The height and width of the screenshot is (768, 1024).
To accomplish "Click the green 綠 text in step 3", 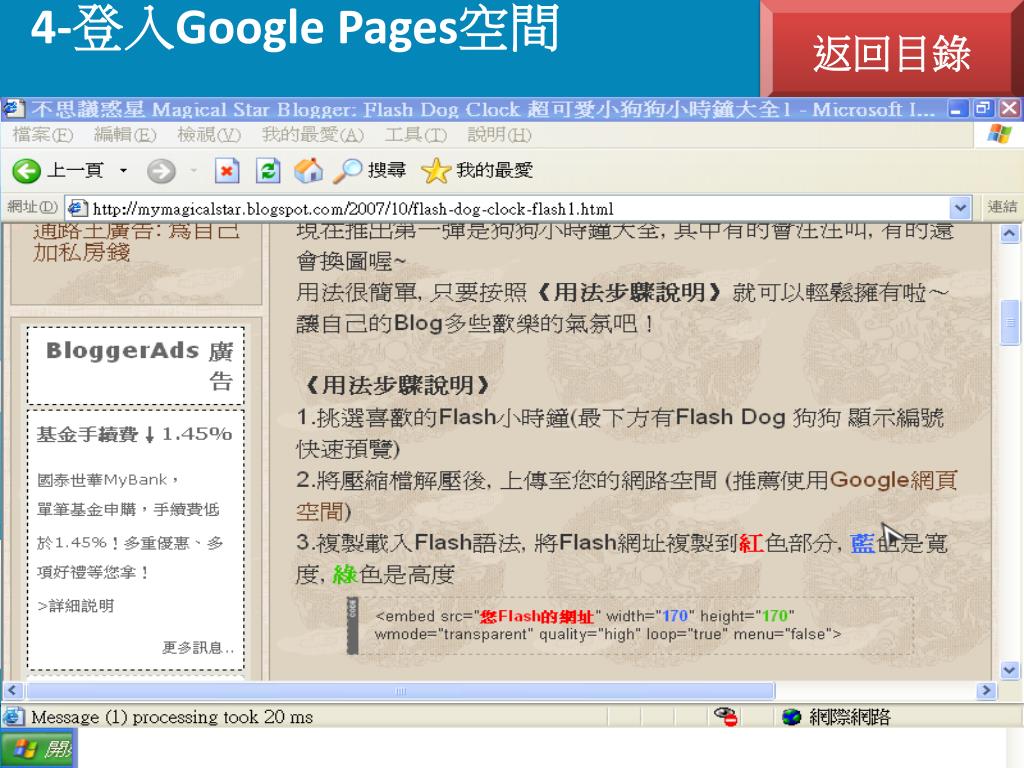I will 345,575.
